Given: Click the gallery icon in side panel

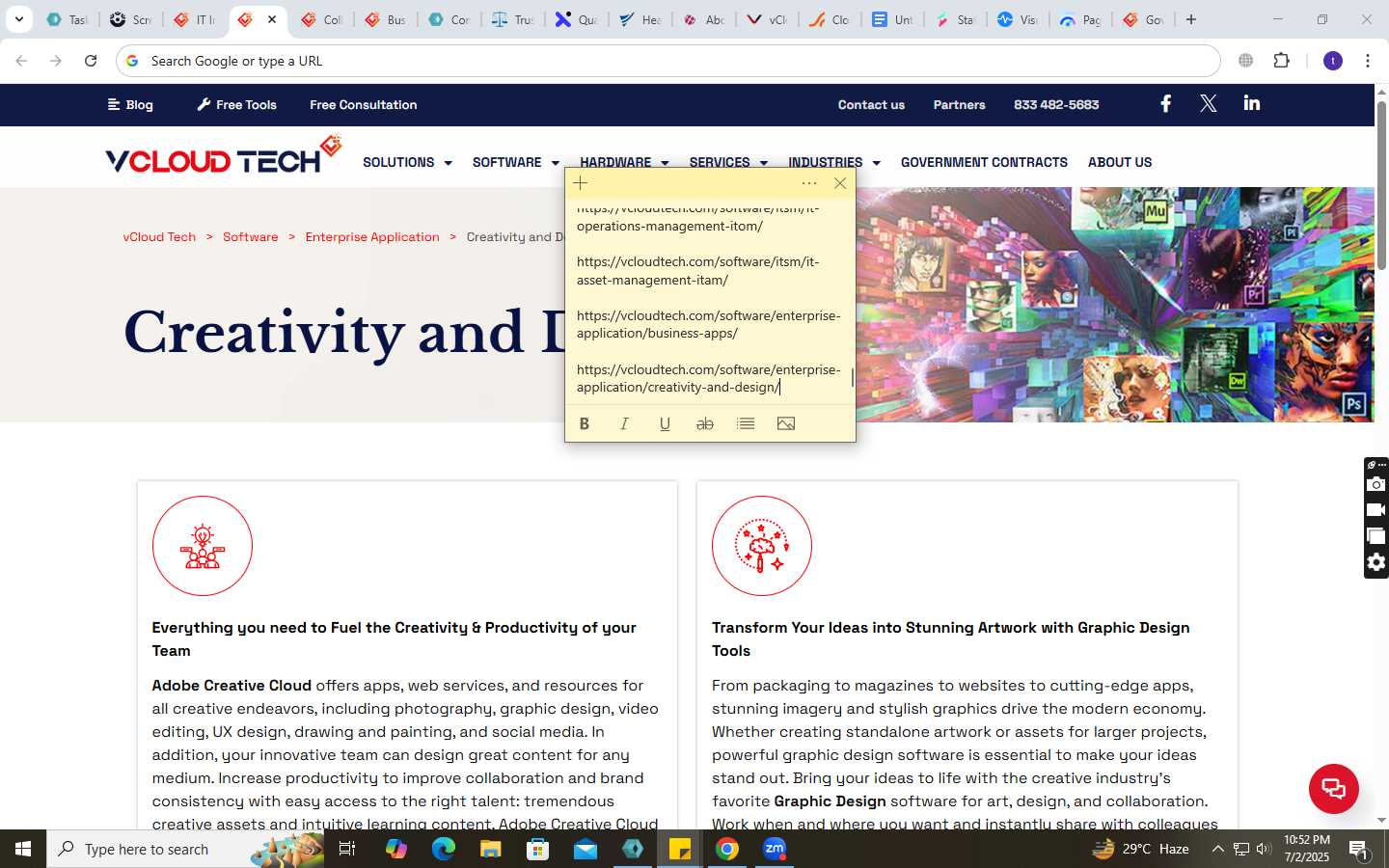Looking at the screenshot, I should [x=1376, y=536].
